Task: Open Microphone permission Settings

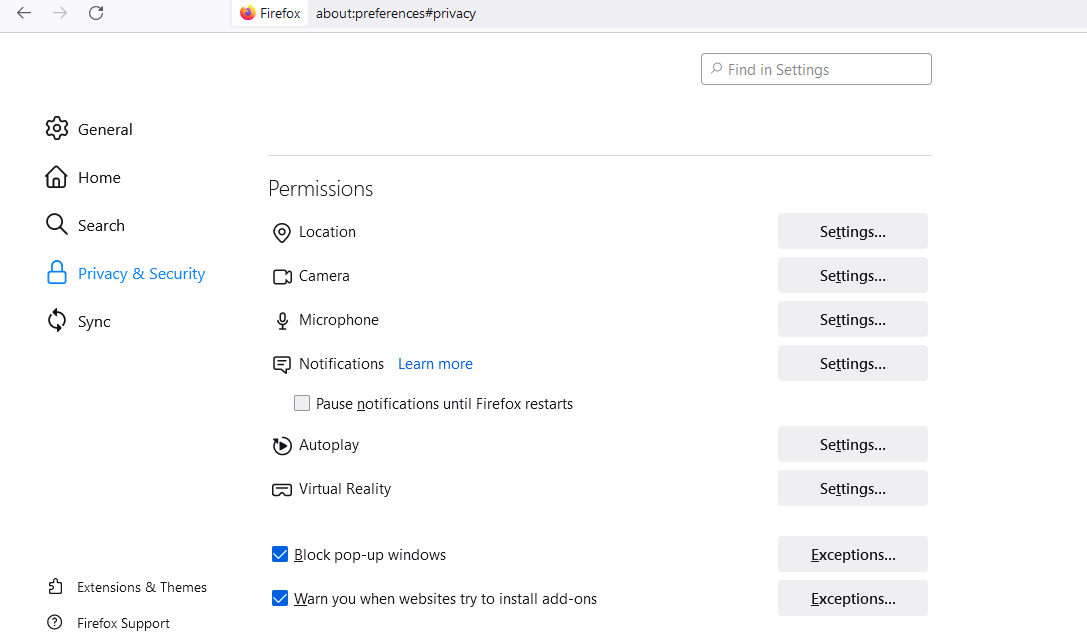Action: pos(852,319)
